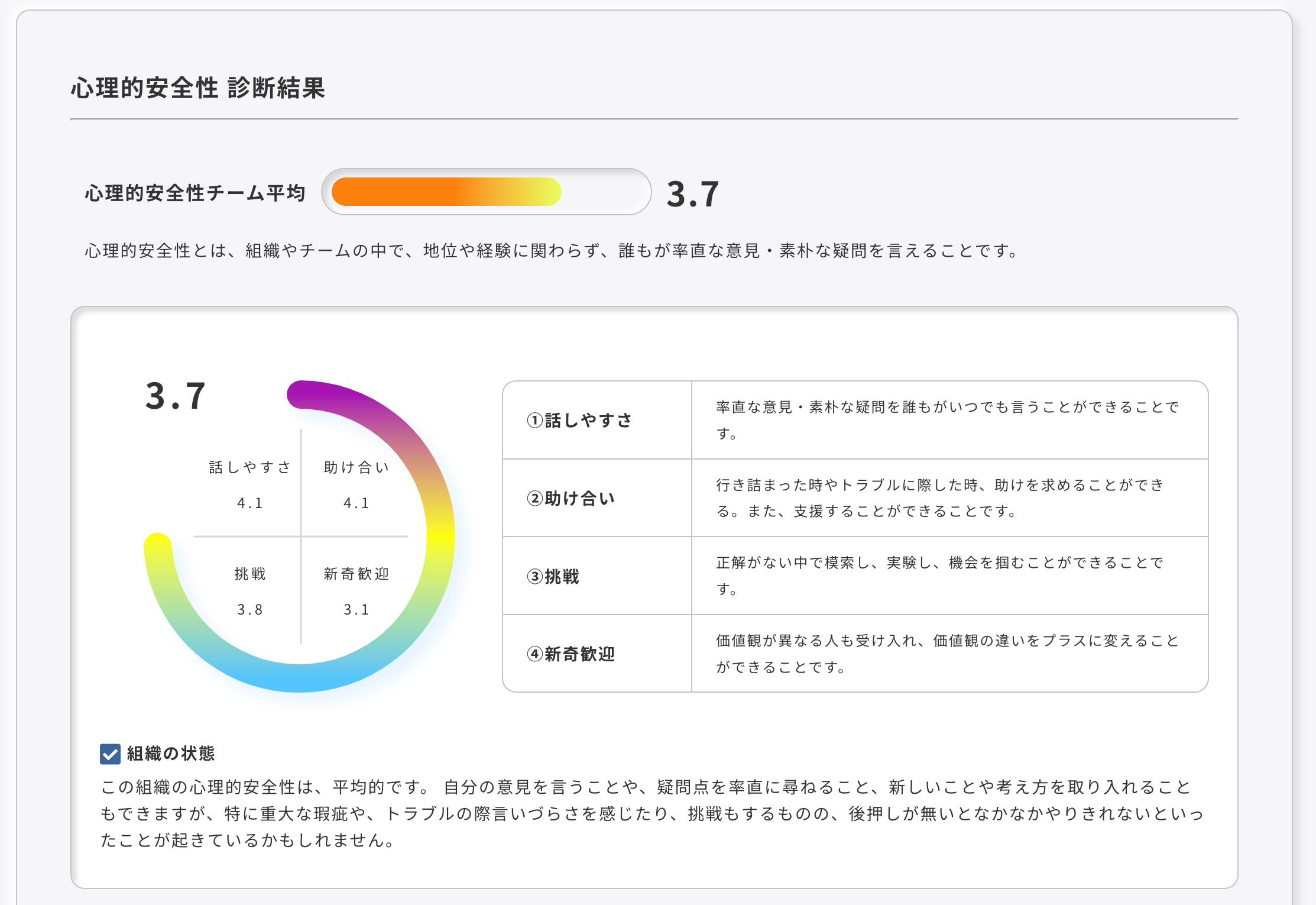Select the ③挑戦 table row label

[x=553, y=576]
